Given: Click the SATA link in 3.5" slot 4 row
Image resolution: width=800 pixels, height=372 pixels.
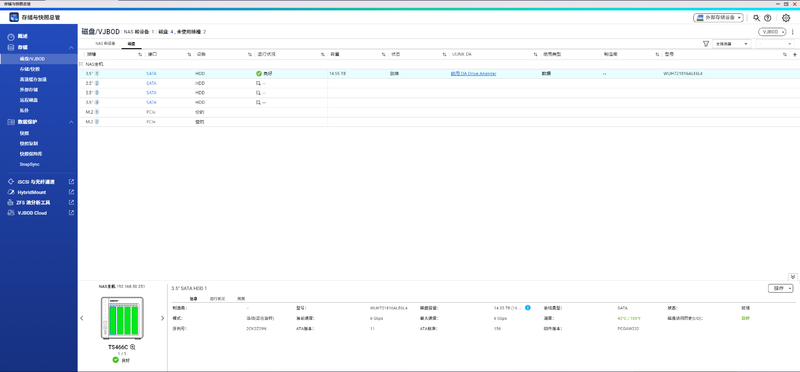Looking at the screenshot, I should click(x=151, y=103).
